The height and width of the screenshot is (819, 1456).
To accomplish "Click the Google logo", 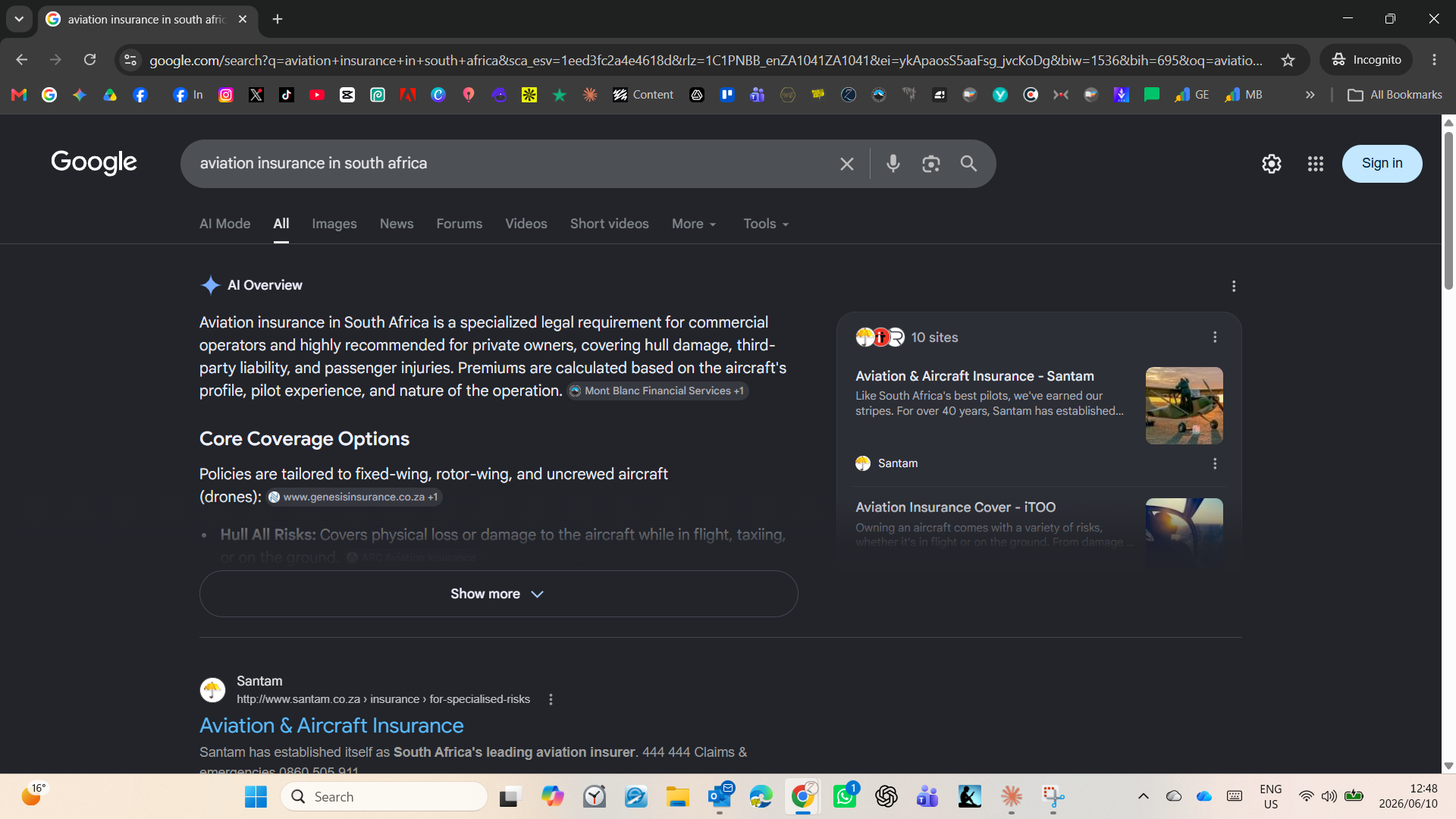I will 94,162.
